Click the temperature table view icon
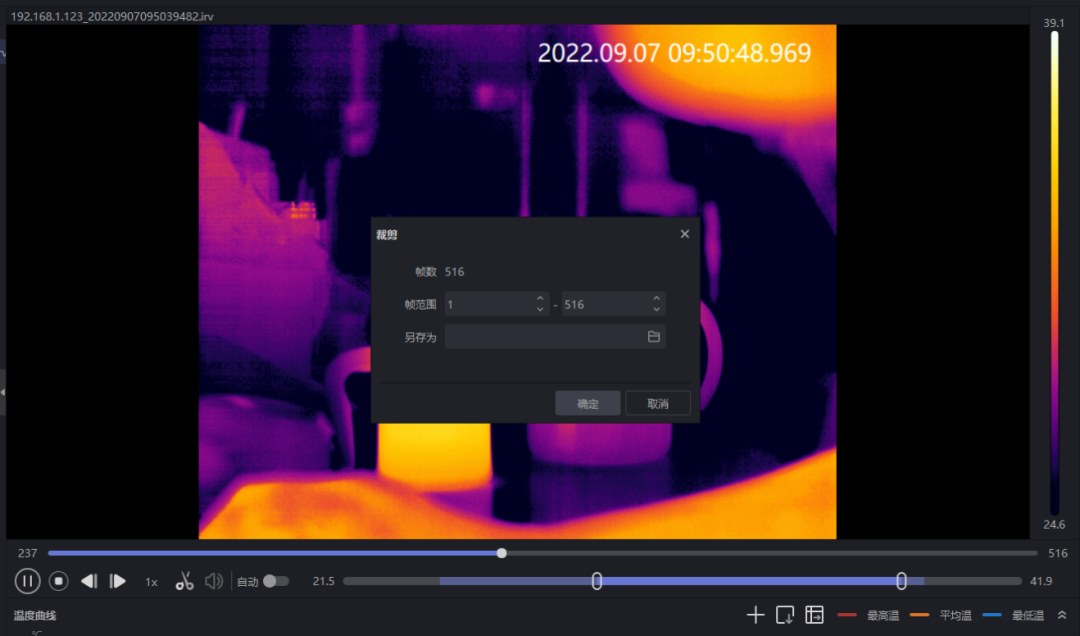This screenshot has height=636, width=1080. click(814, 614)
